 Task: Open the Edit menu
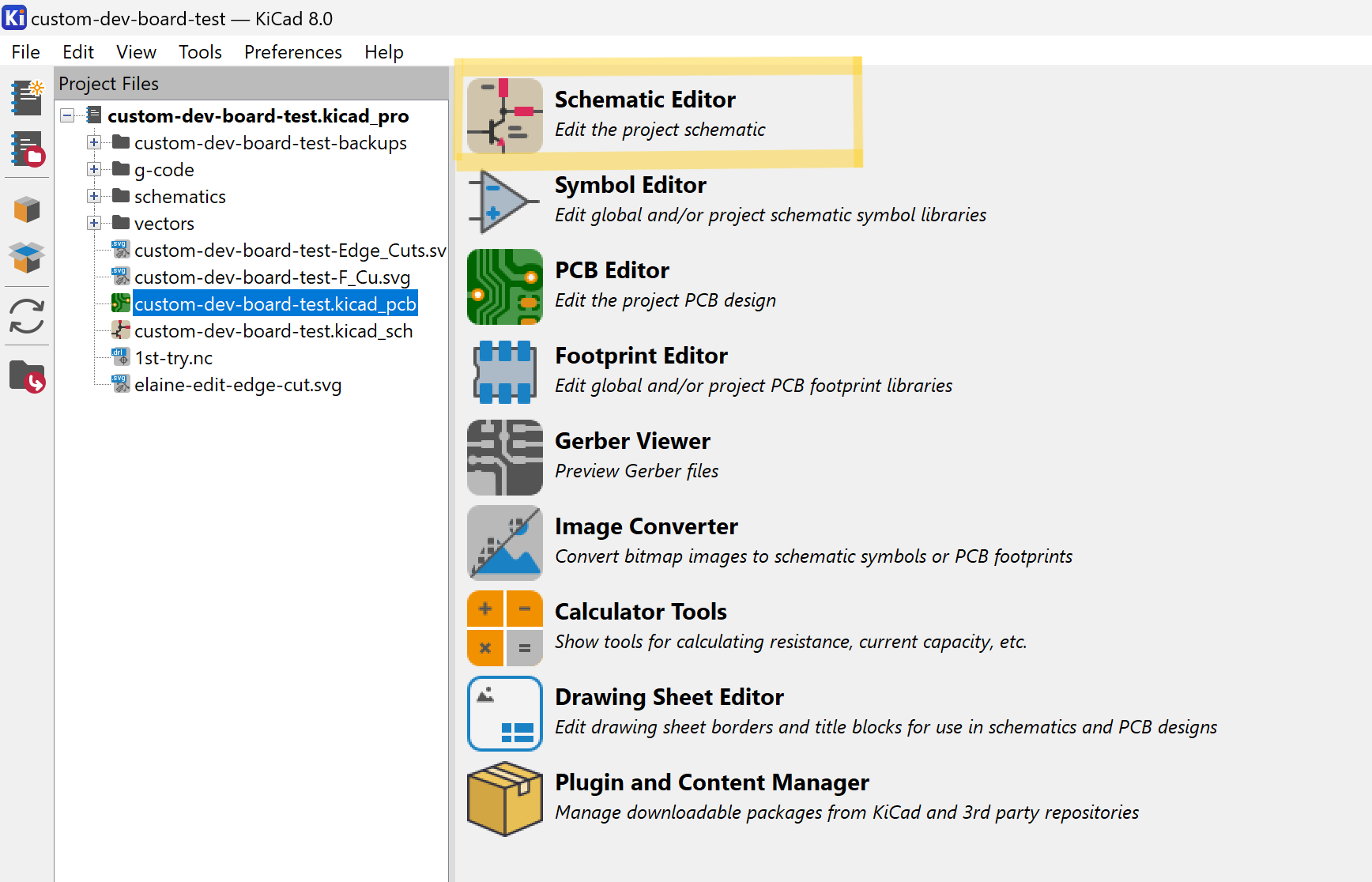pyautogui.click(x=78, y=52)
